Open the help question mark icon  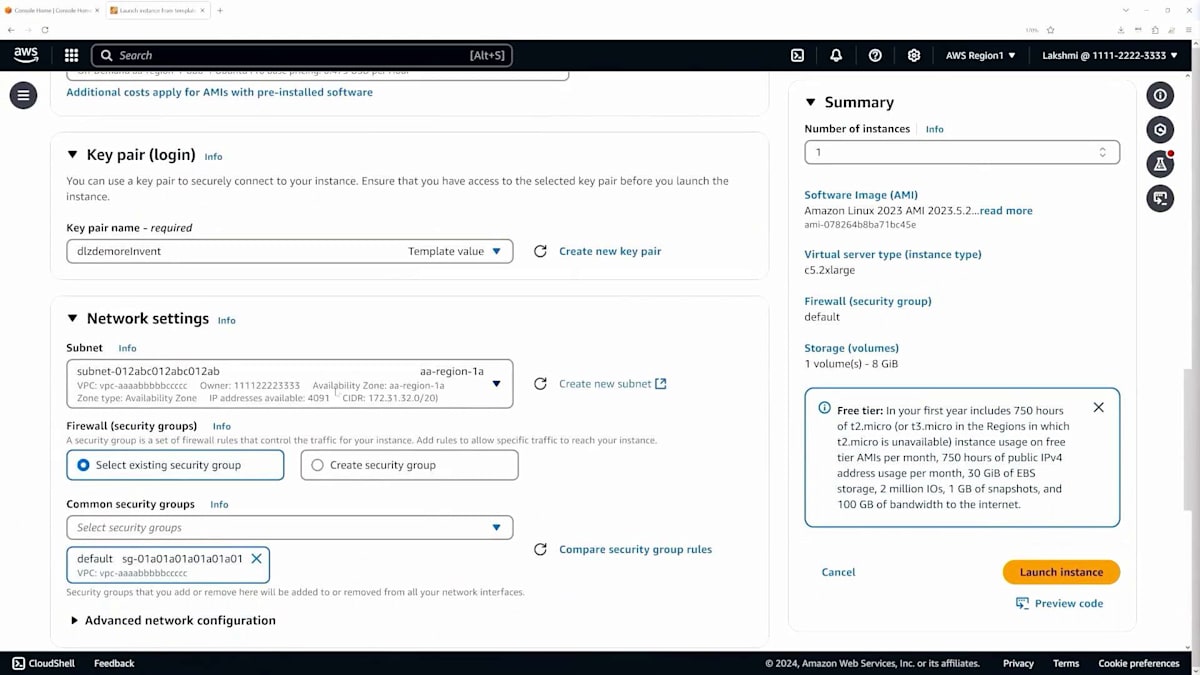pyautogui.click(x=875, y=56)
